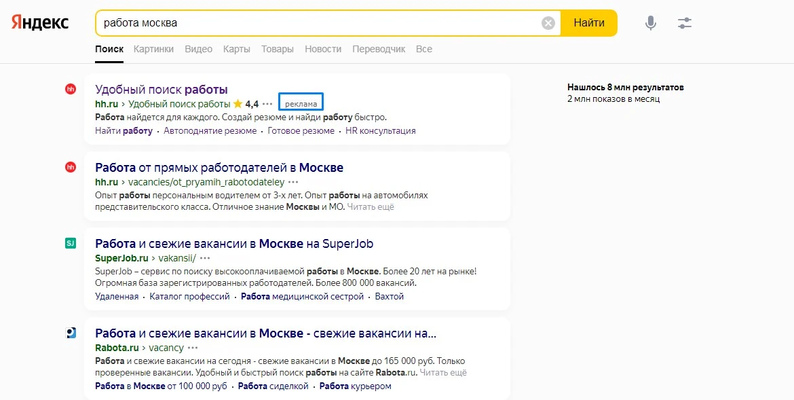Click the Удобный поиск работы breadcrumb after hh.ru
Screen dimensions: 794x400
pyautogui.click(x=179, y=104)
